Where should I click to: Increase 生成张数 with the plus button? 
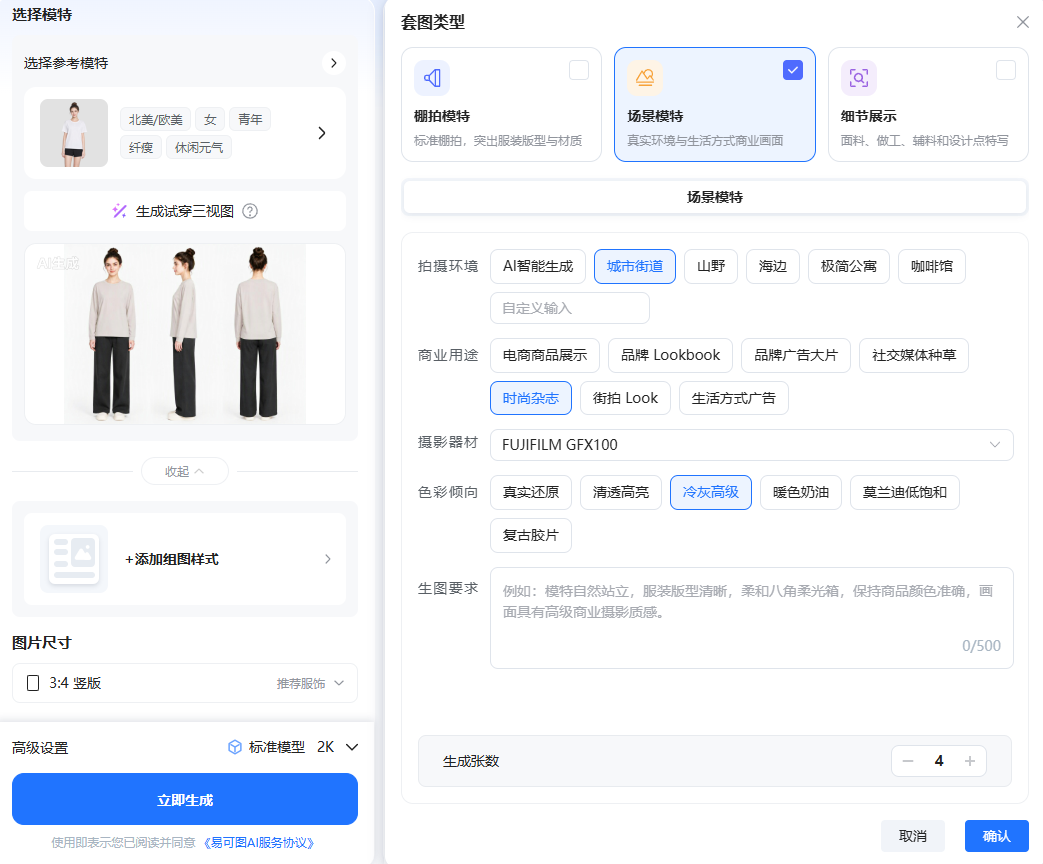tap(970, 761)
